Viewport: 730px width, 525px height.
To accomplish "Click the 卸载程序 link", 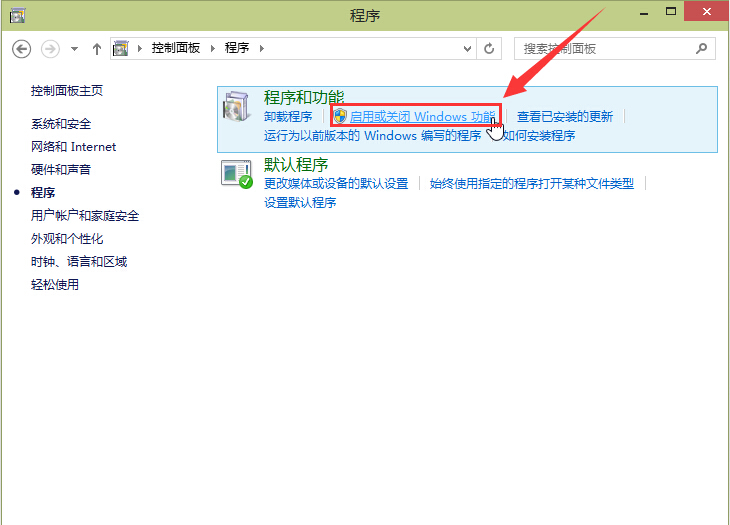I will (288, 117).
